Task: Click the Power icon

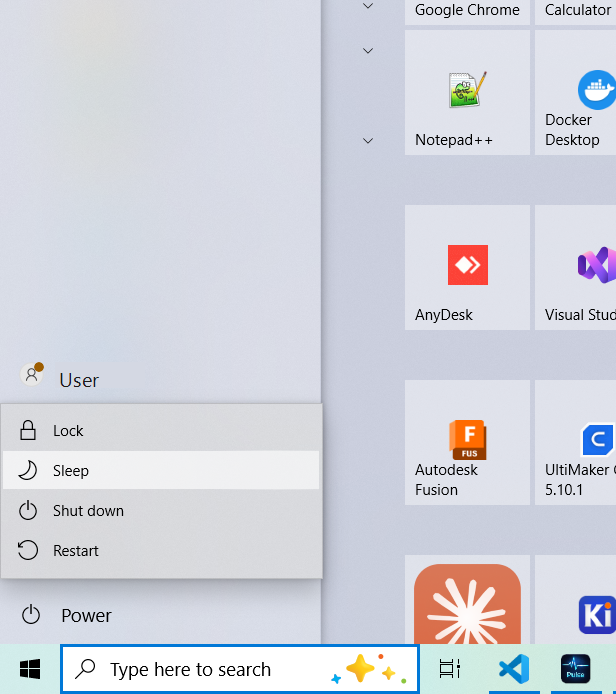Action: tap(31, 615)
